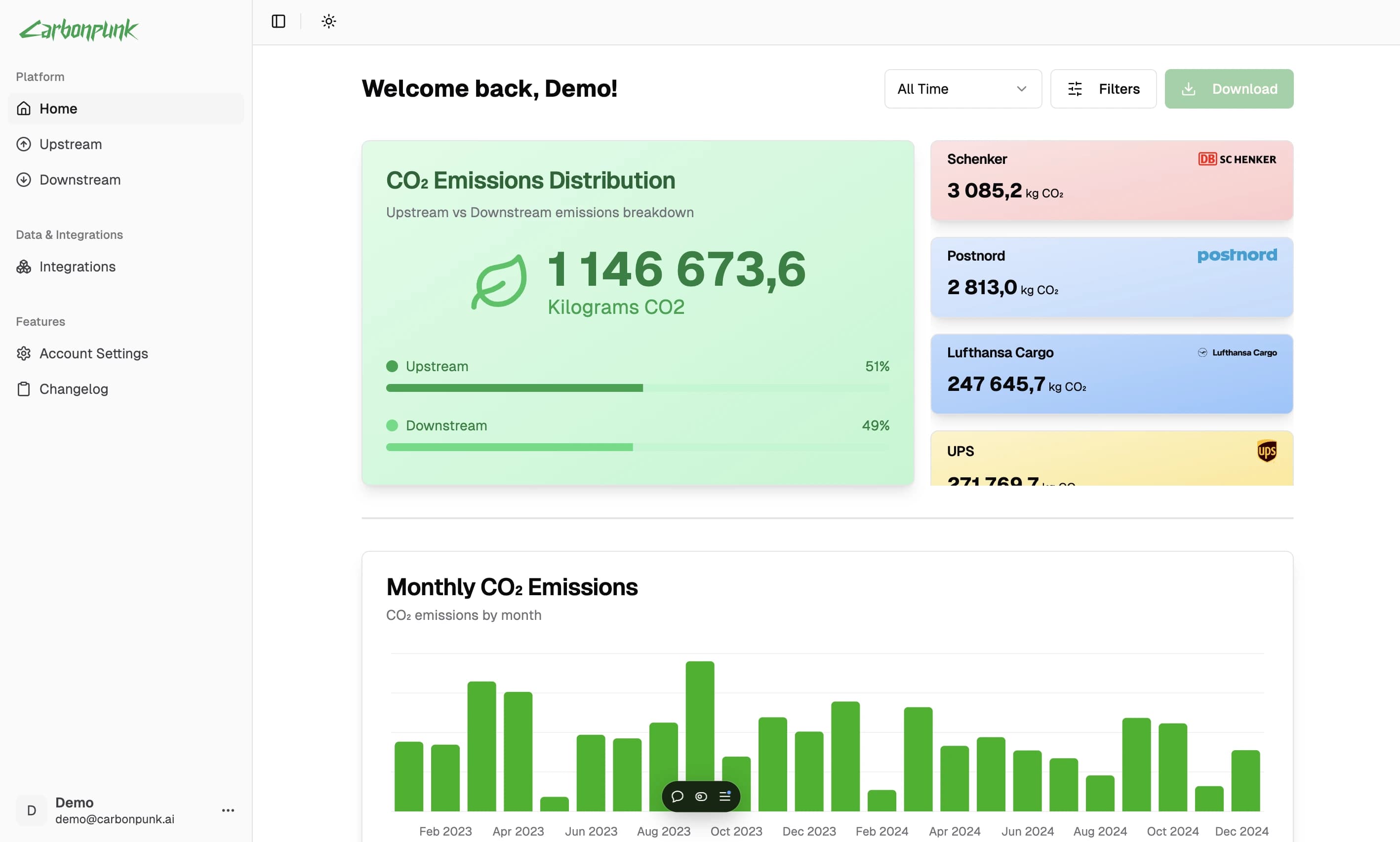
Task: Click the sidebar collapse toggle icon
Action: (x=278, y=22)
